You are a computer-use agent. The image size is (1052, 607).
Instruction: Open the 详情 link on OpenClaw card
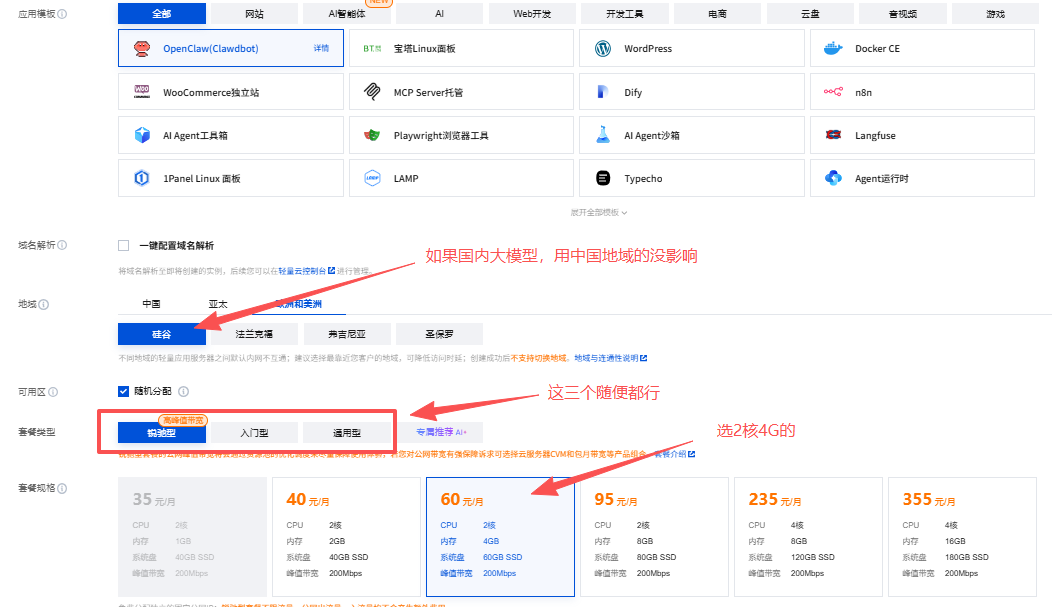[321, 48]
